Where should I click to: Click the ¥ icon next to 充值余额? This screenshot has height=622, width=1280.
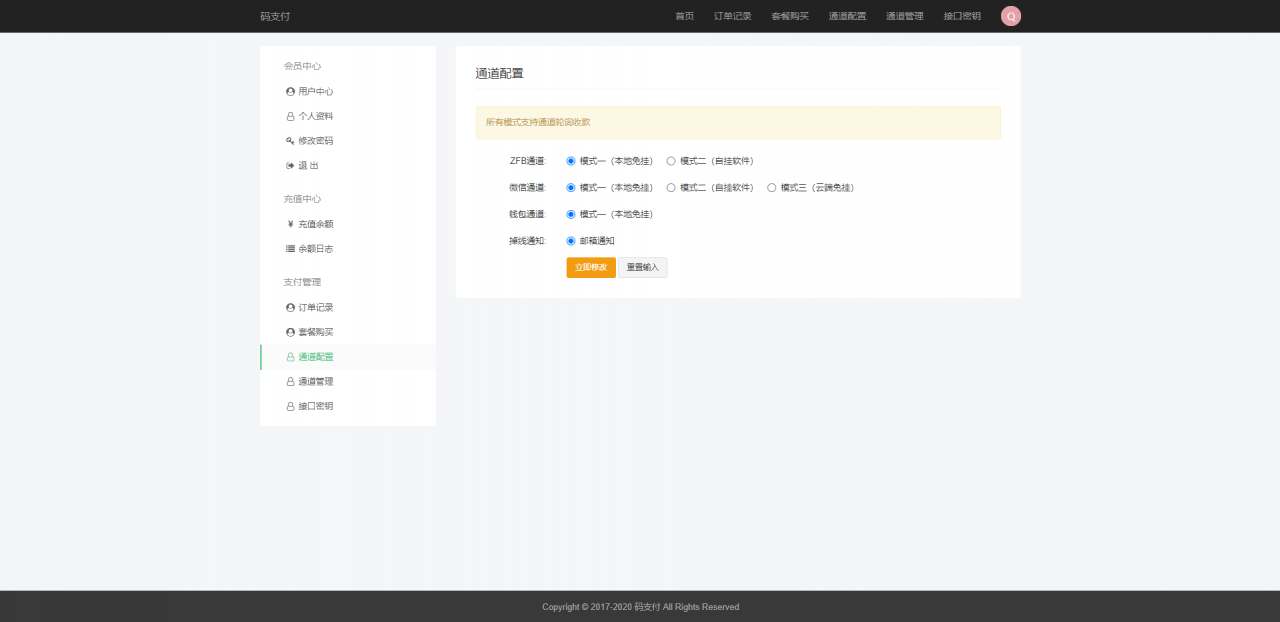289,224
